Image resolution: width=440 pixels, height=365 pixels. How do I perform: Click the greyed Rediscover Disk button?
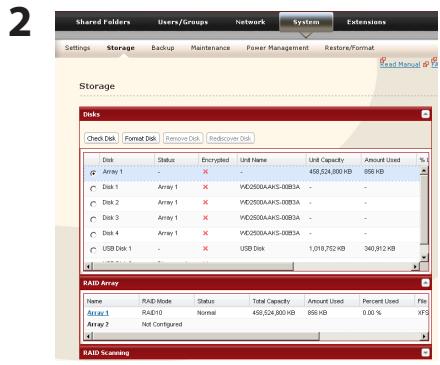[230, 138]
